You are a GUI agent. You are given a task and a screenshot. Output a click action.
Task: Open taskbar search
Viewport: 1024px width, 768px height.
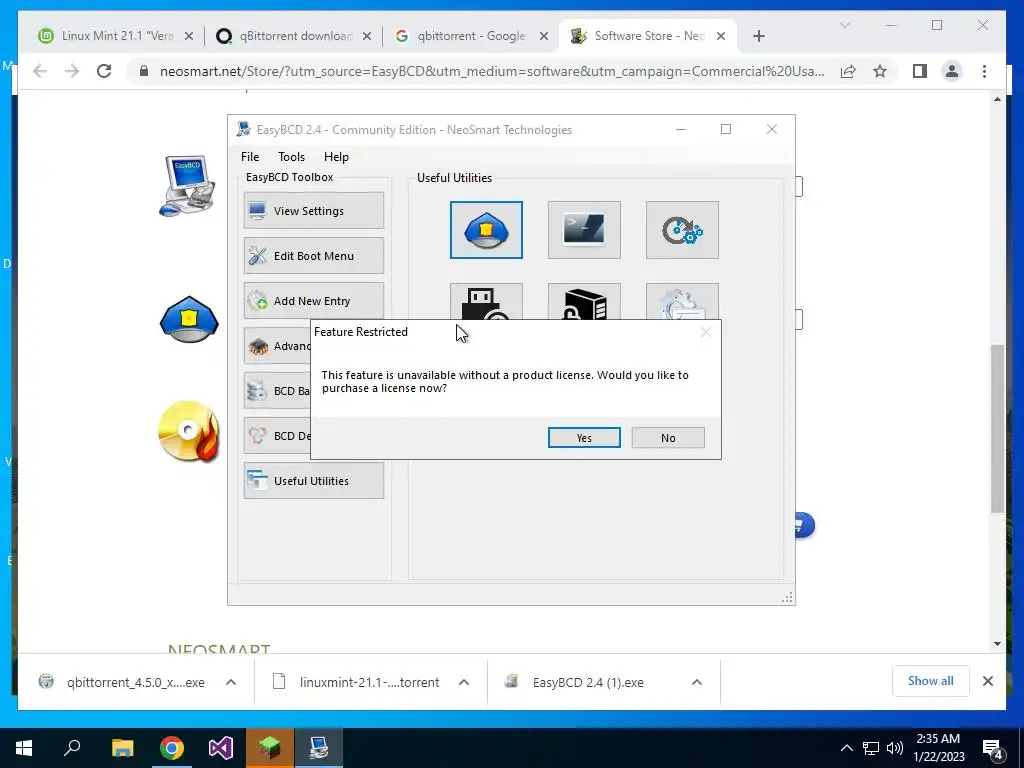(x=72, y=748)
